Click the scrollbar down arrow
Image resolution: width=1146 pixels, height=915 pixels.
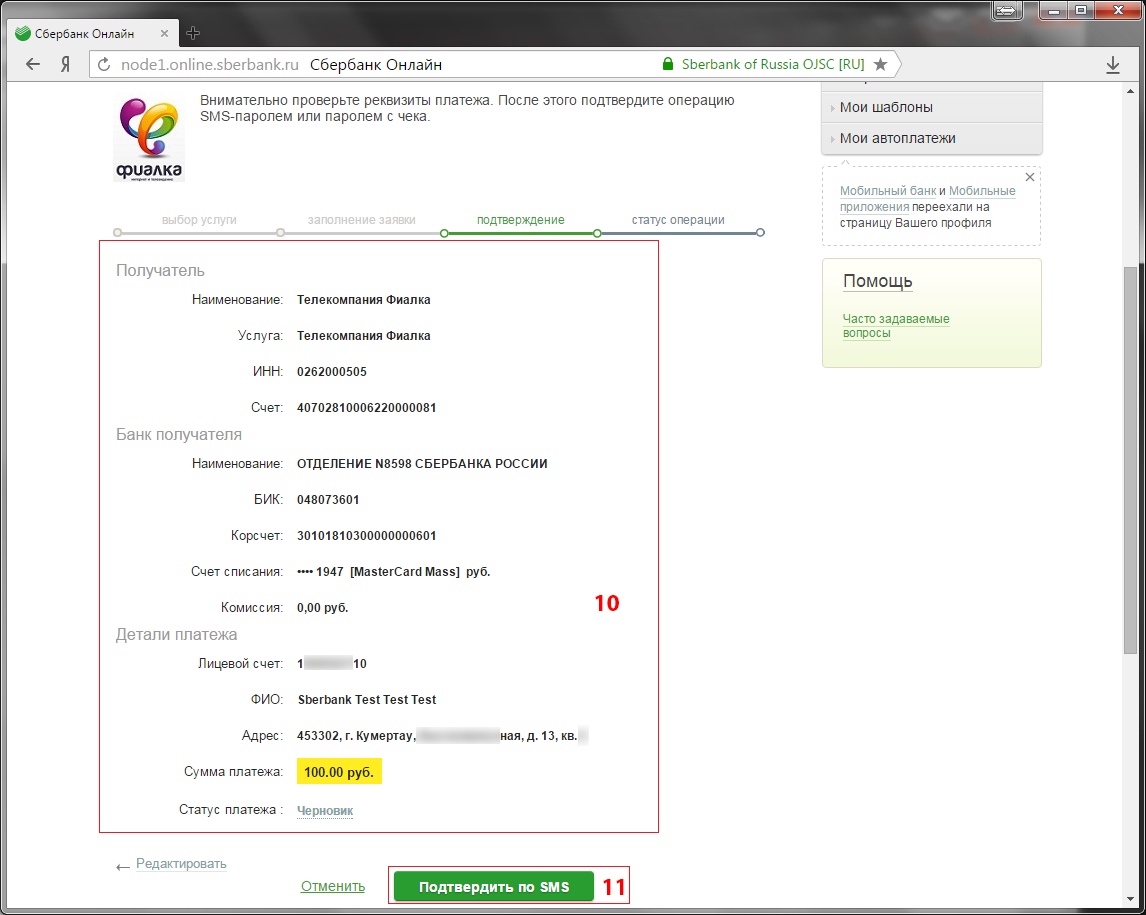(1131, 900)
